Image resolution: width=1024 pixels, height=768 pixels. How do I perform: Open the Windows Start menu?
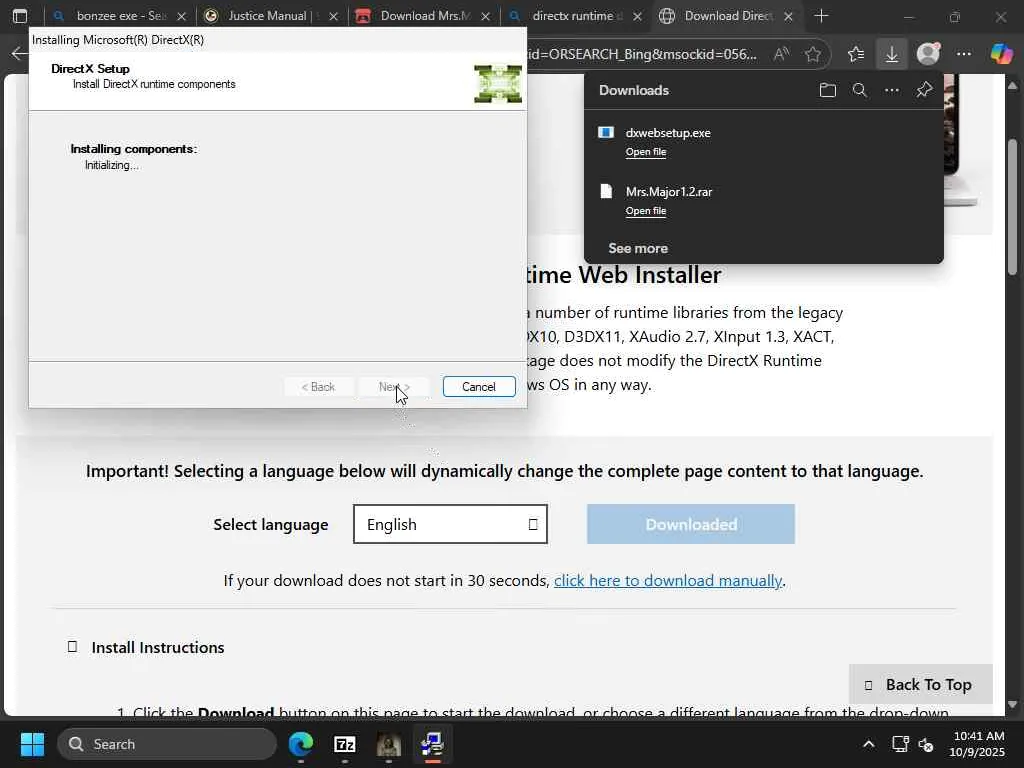32,744
